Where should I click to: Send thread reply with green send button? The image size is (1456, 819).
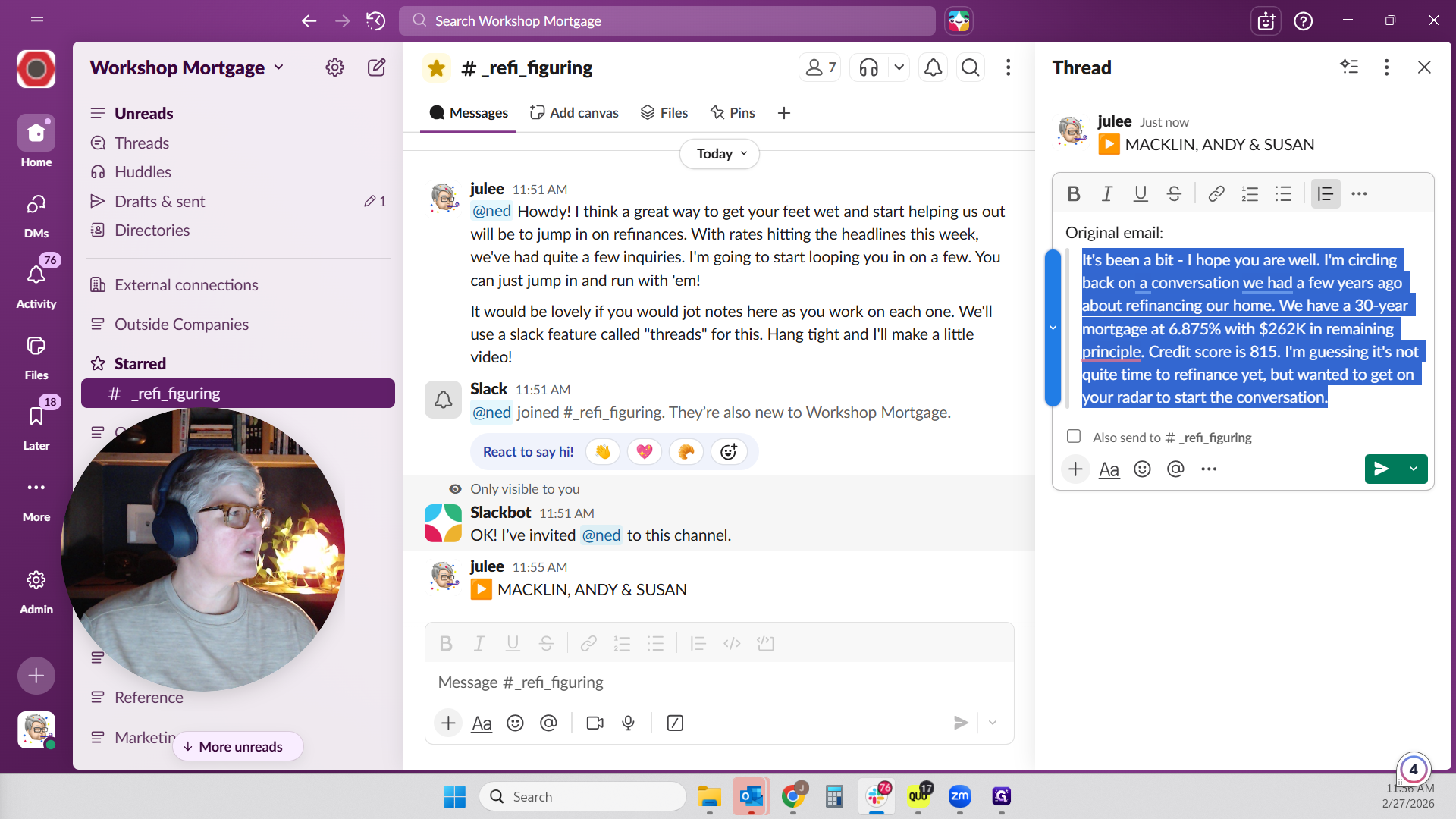1381,469
